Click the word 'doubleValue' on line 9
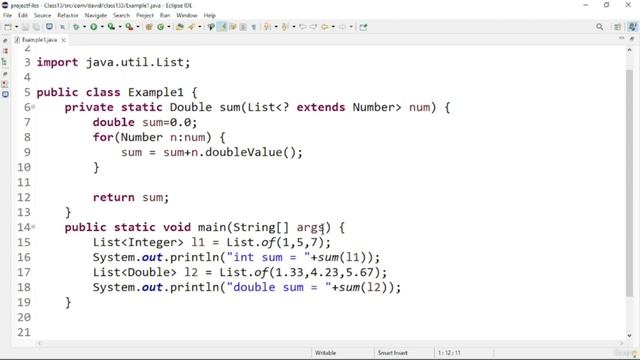The height and width of the screenshot is (360, 640). coord(244,152)
